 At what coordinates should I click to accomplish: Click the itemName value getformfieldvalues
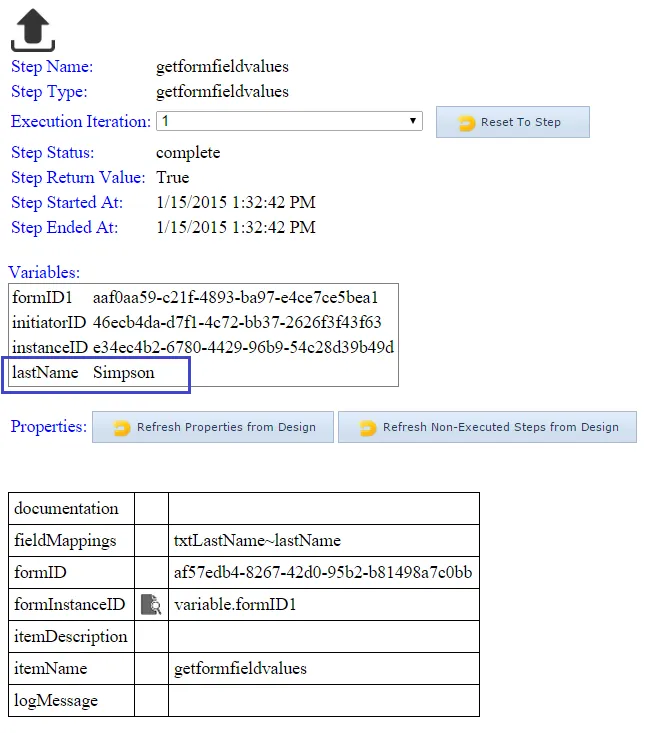coord(240,668)
